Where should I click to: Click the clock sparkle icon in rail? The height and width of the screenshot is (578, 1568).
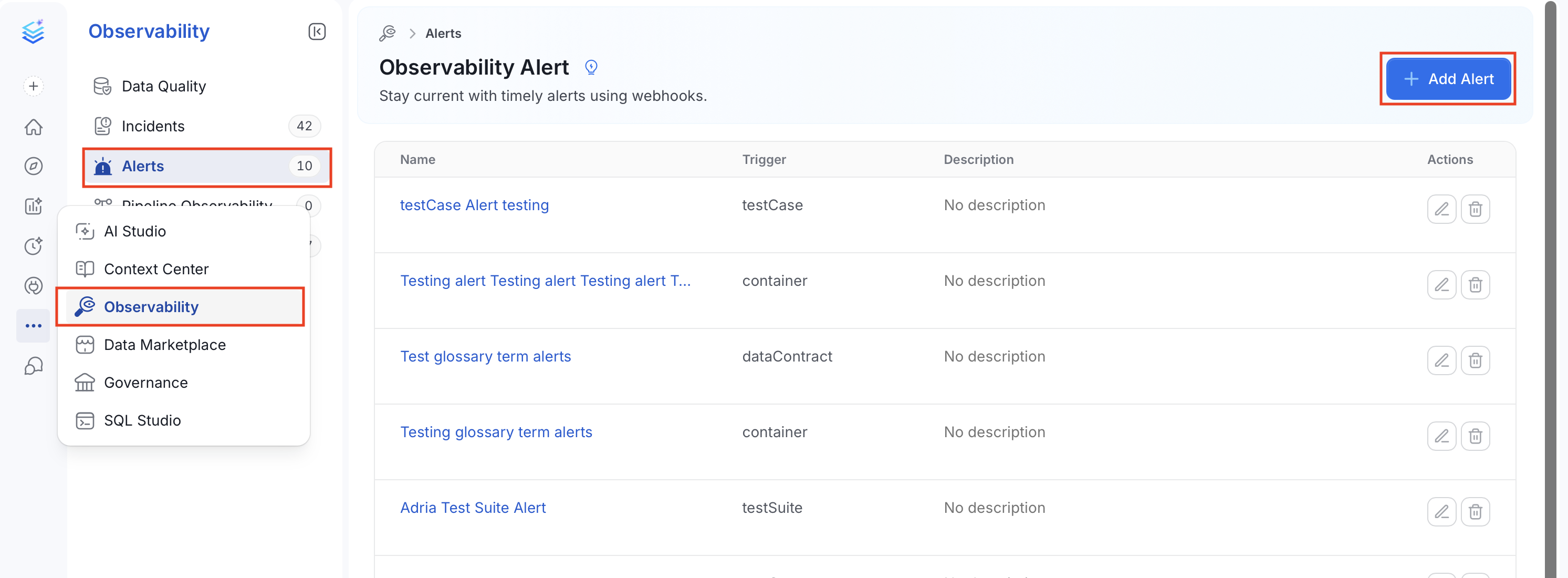[34, 245]
